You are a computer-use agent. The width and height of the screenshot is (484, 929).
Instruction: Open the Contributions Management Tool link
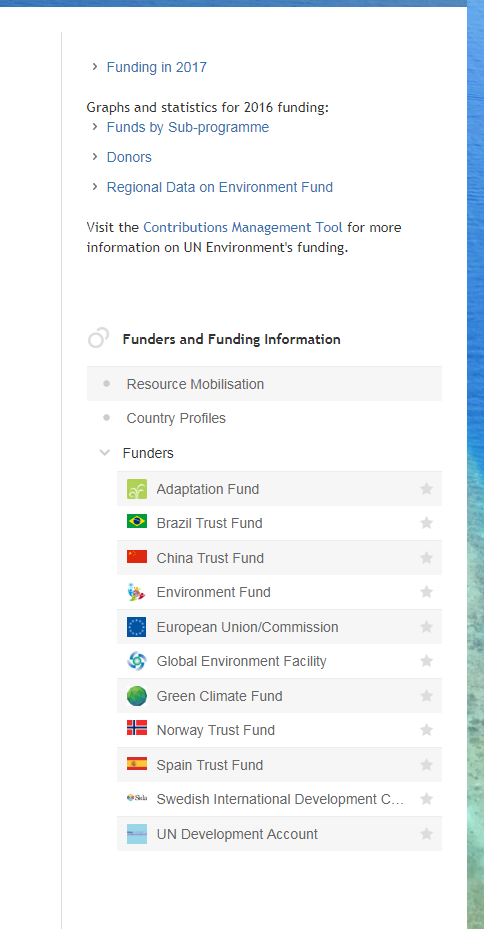pos(243,228)
